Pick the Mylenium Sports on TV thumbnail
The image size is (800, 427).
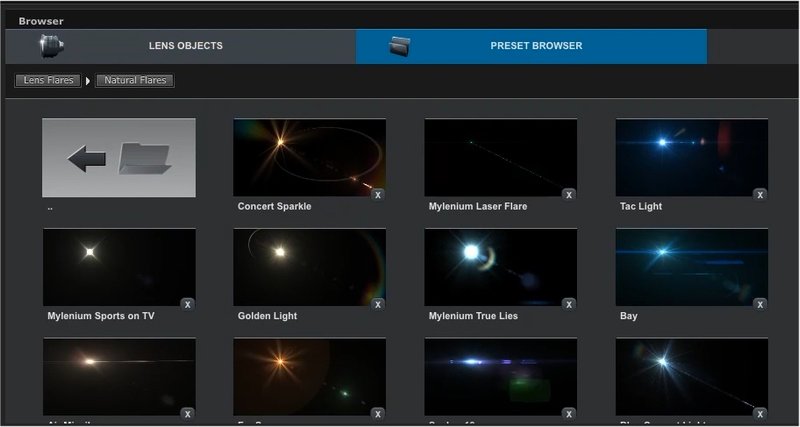click(x=119, y=267)
